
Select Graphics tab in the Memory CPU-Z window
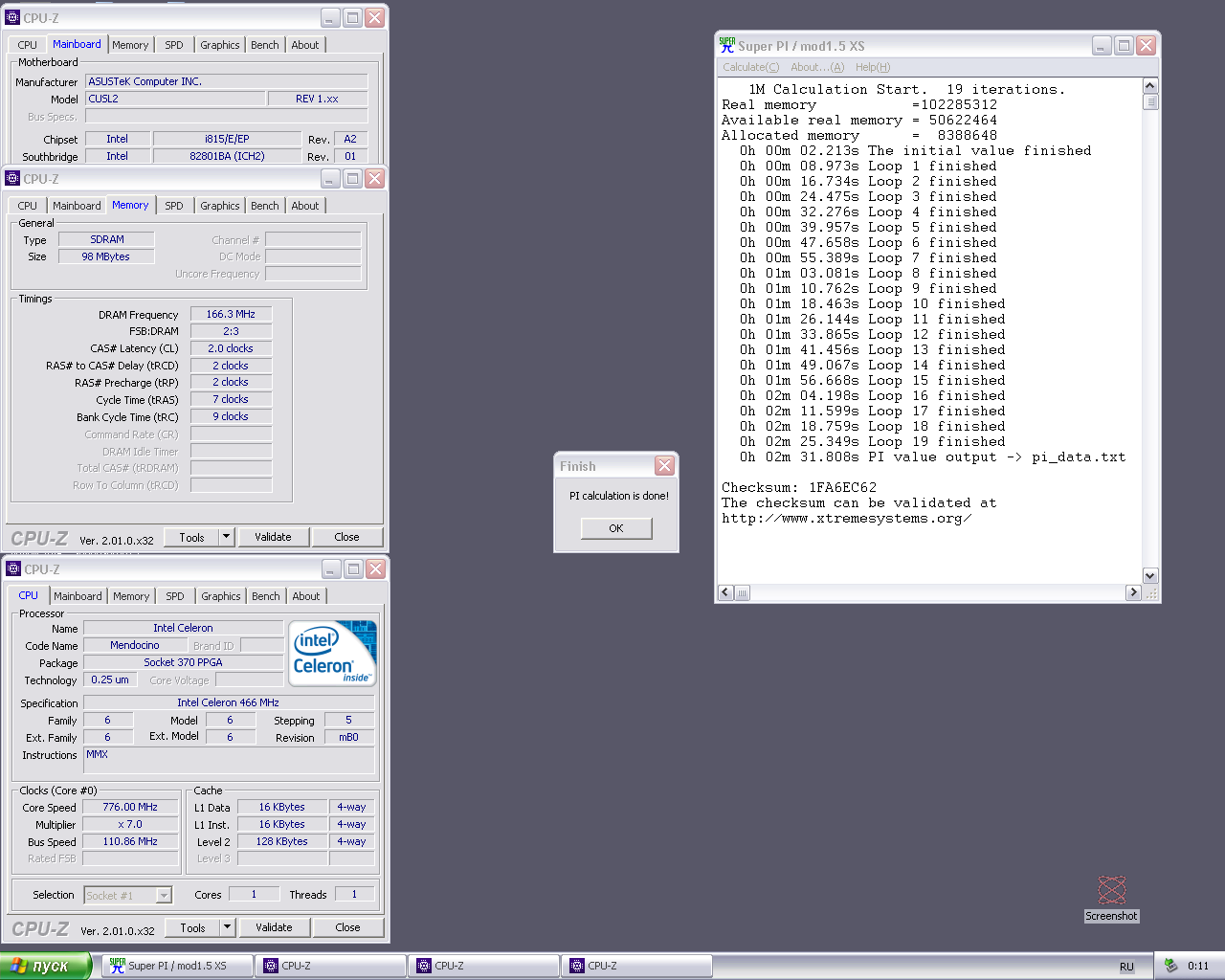tap(220, 206)
